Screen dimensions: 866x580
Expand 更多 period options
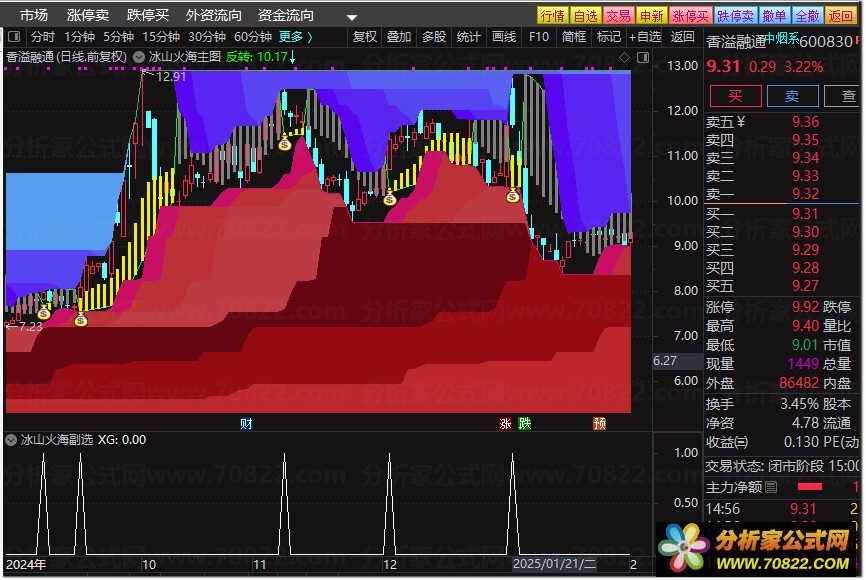pos(295,37)
